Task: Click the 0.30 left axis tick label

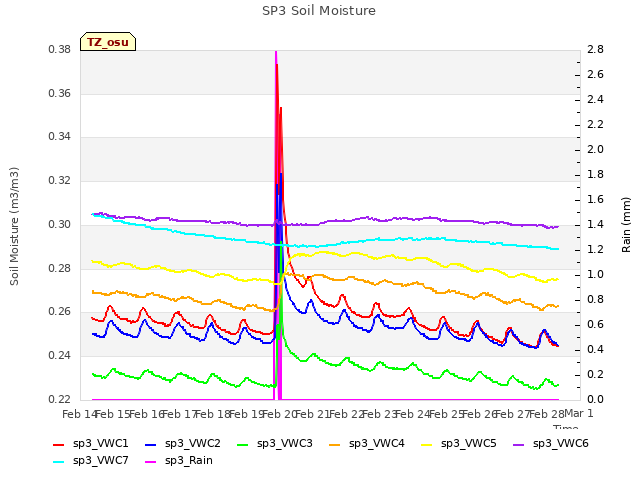Action: (60, 224)
